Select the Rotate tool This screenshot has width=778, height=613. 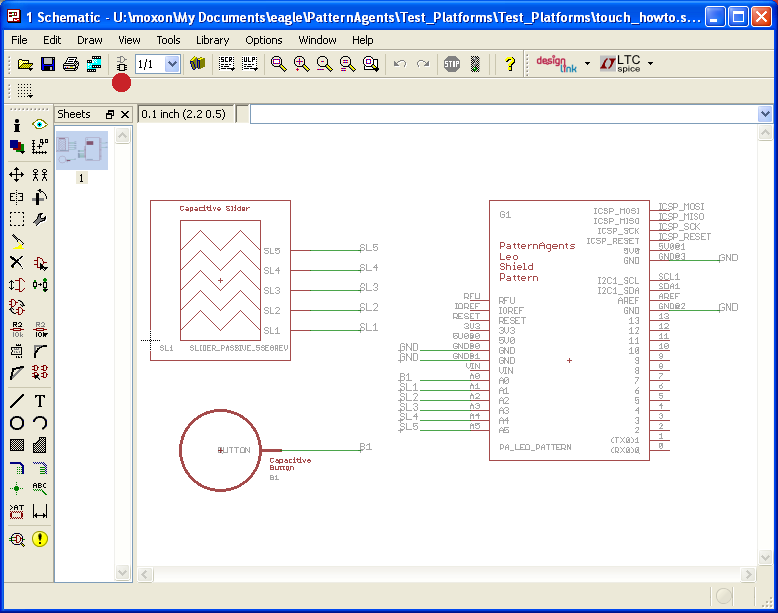(x=40, y=197)
